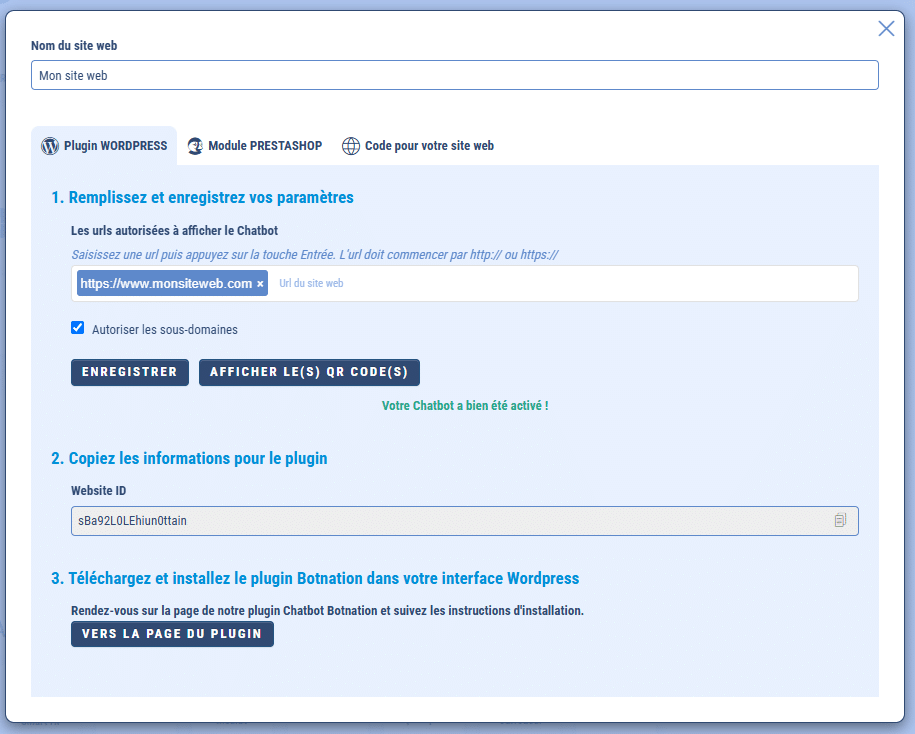Select the 'Code pour votre site web' tab
Viewport: 915px width, 734px height.
[x=429, y=146]
